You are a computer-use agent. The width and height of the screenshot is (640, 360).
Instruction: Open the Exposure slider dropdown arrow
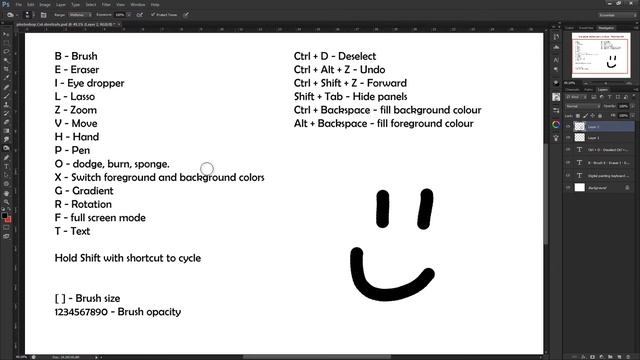(129, 15)
